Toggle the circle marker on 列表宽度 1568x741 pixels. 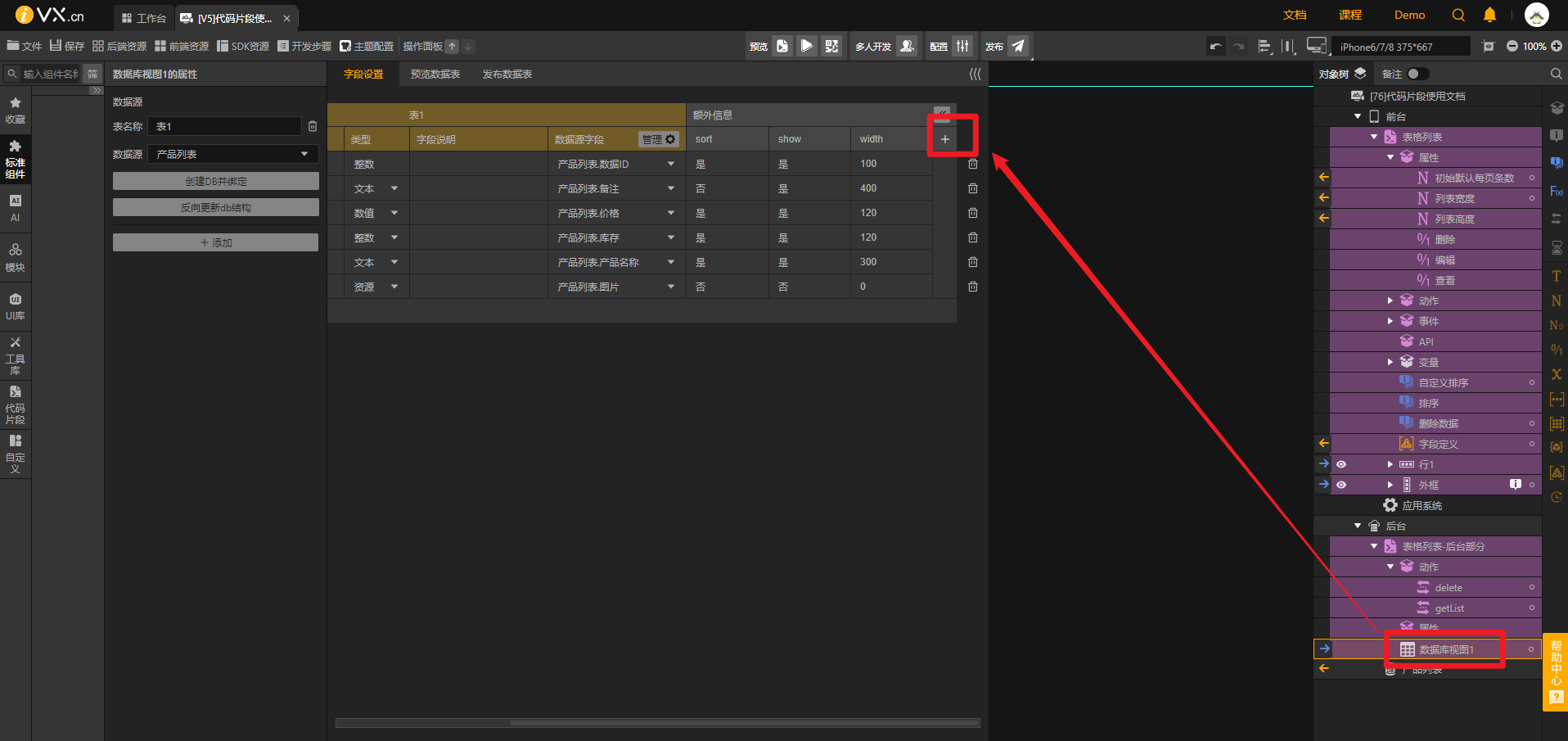[1532, 198]
